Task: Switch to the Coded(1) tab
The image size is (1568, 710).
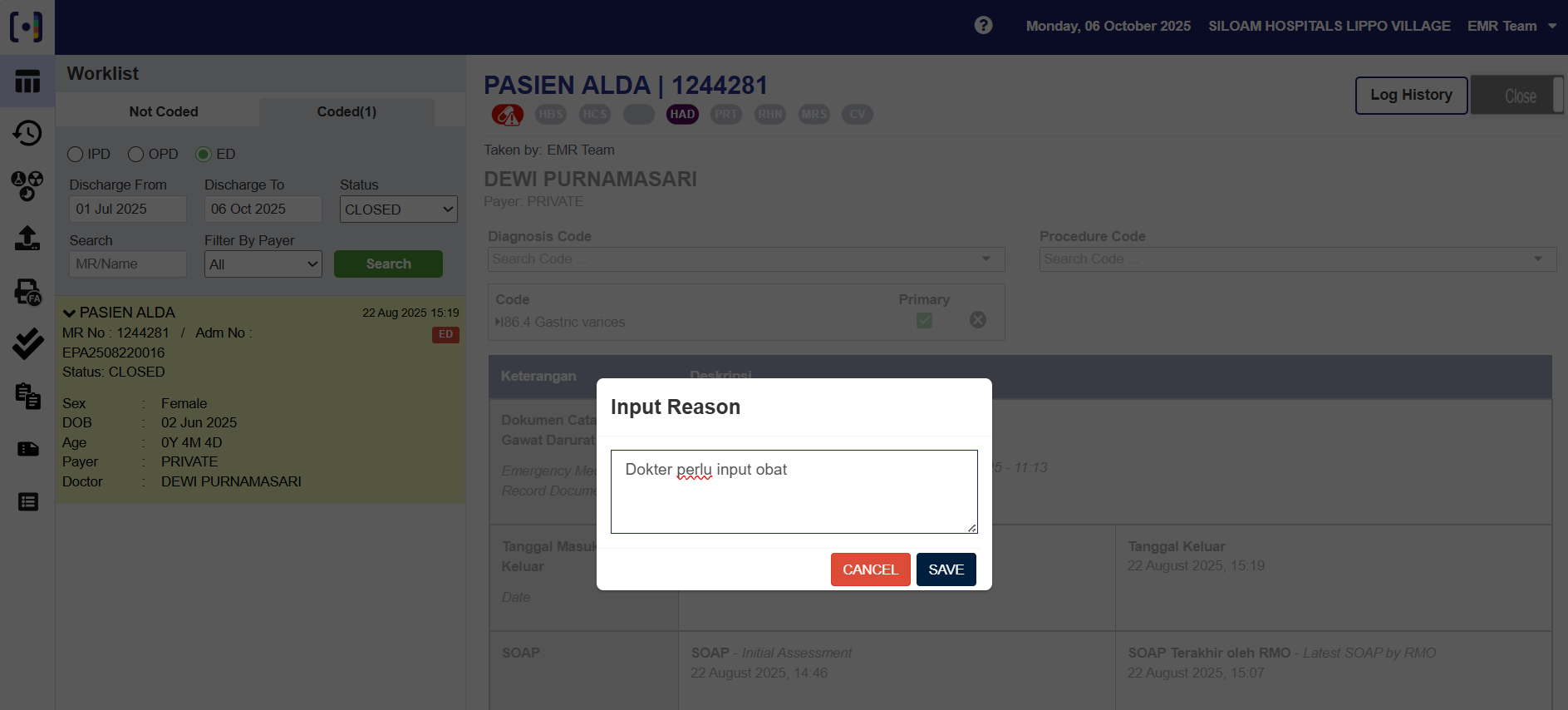Action: [x=347, y=112]
